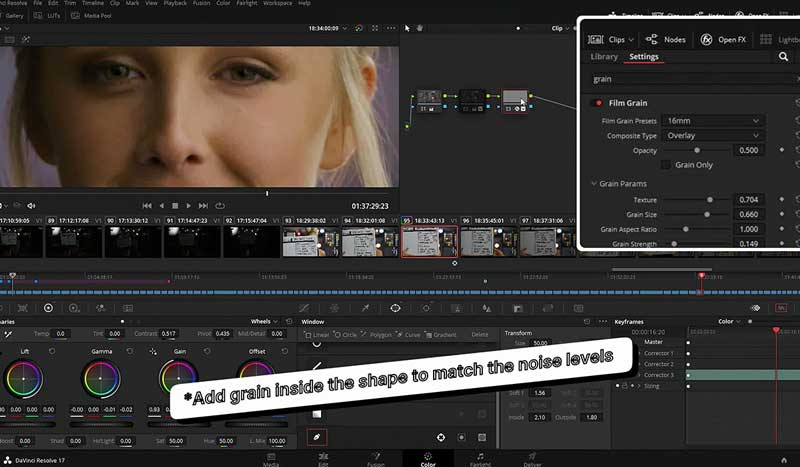Toggle Grain Aspect Ratio keyframe diamond

tap(782, 229)
